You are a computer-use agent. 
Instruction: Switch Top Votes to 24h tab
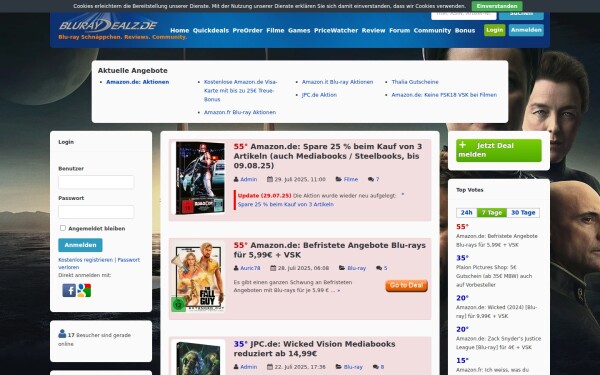point(466,212)
